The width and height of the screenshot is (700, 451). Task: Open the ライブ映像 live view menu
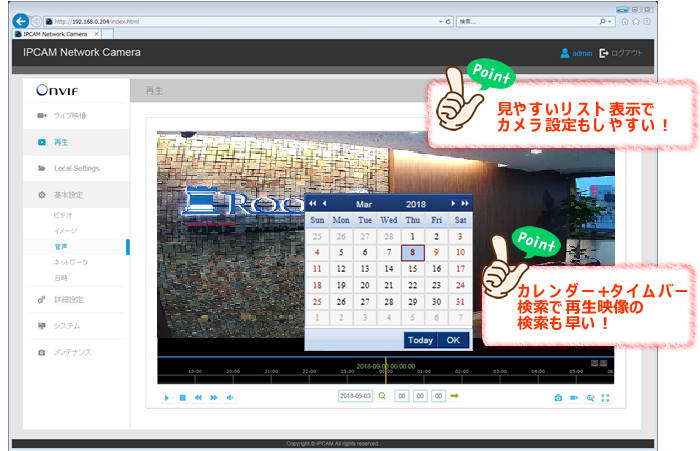tap(70, 115)
